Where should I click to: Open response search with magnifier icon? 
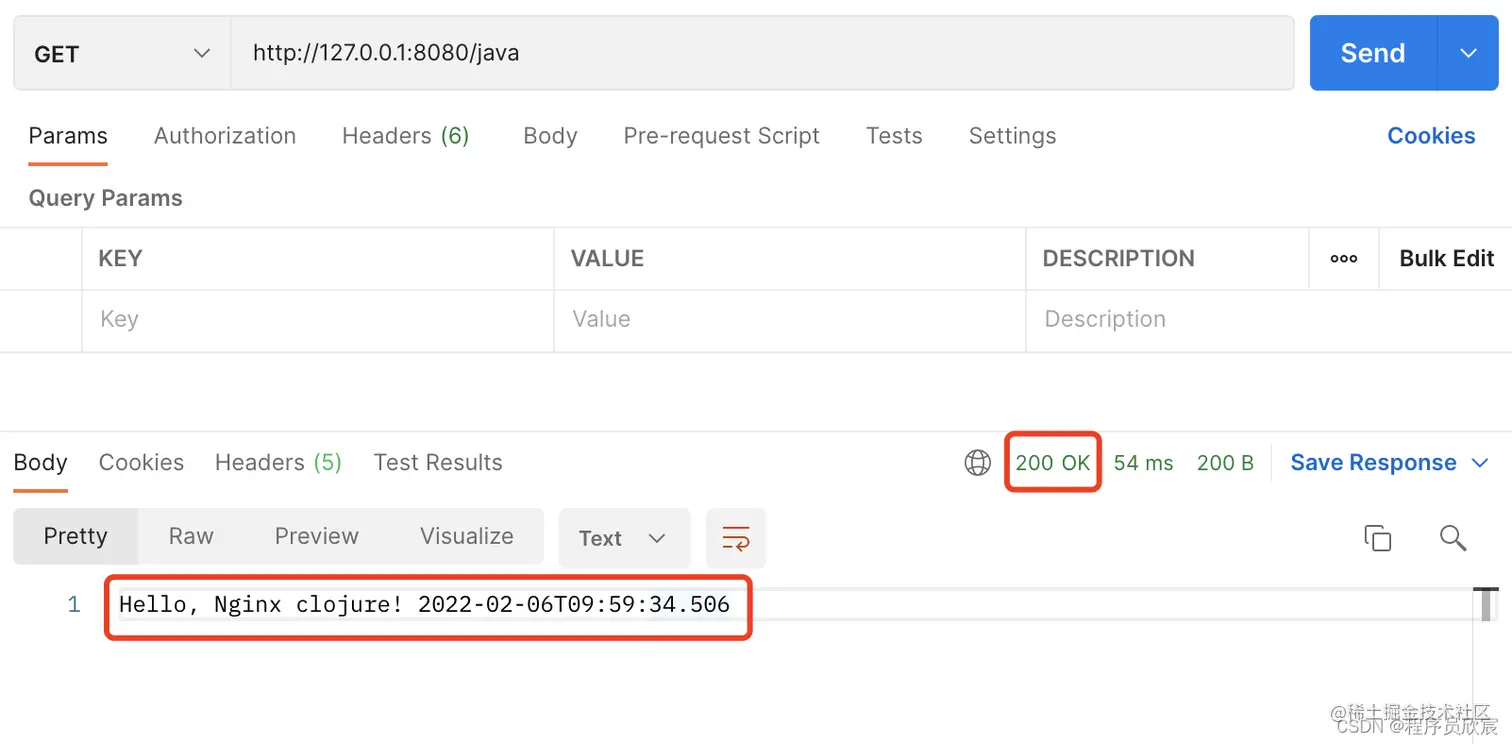pyautogui.click(x=1452, y=537)
